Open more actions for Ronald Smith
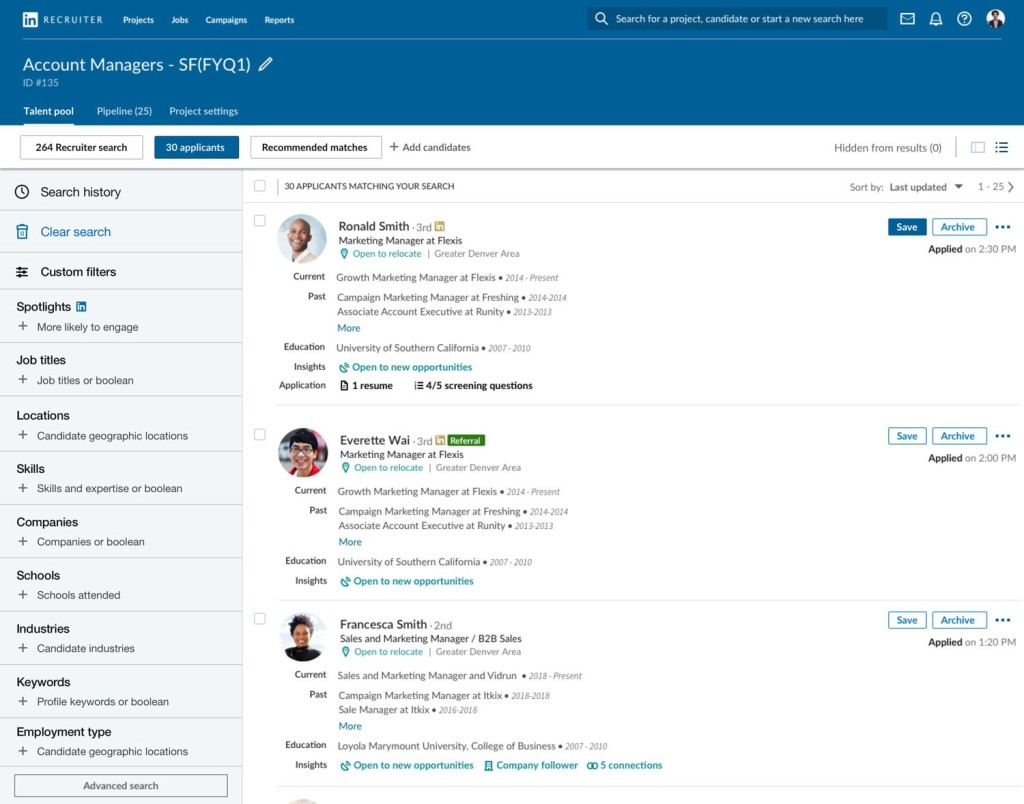Image resolution: width=1024 pixels, height=804 pixels. pyautogui.click(x=1002, y=227)
